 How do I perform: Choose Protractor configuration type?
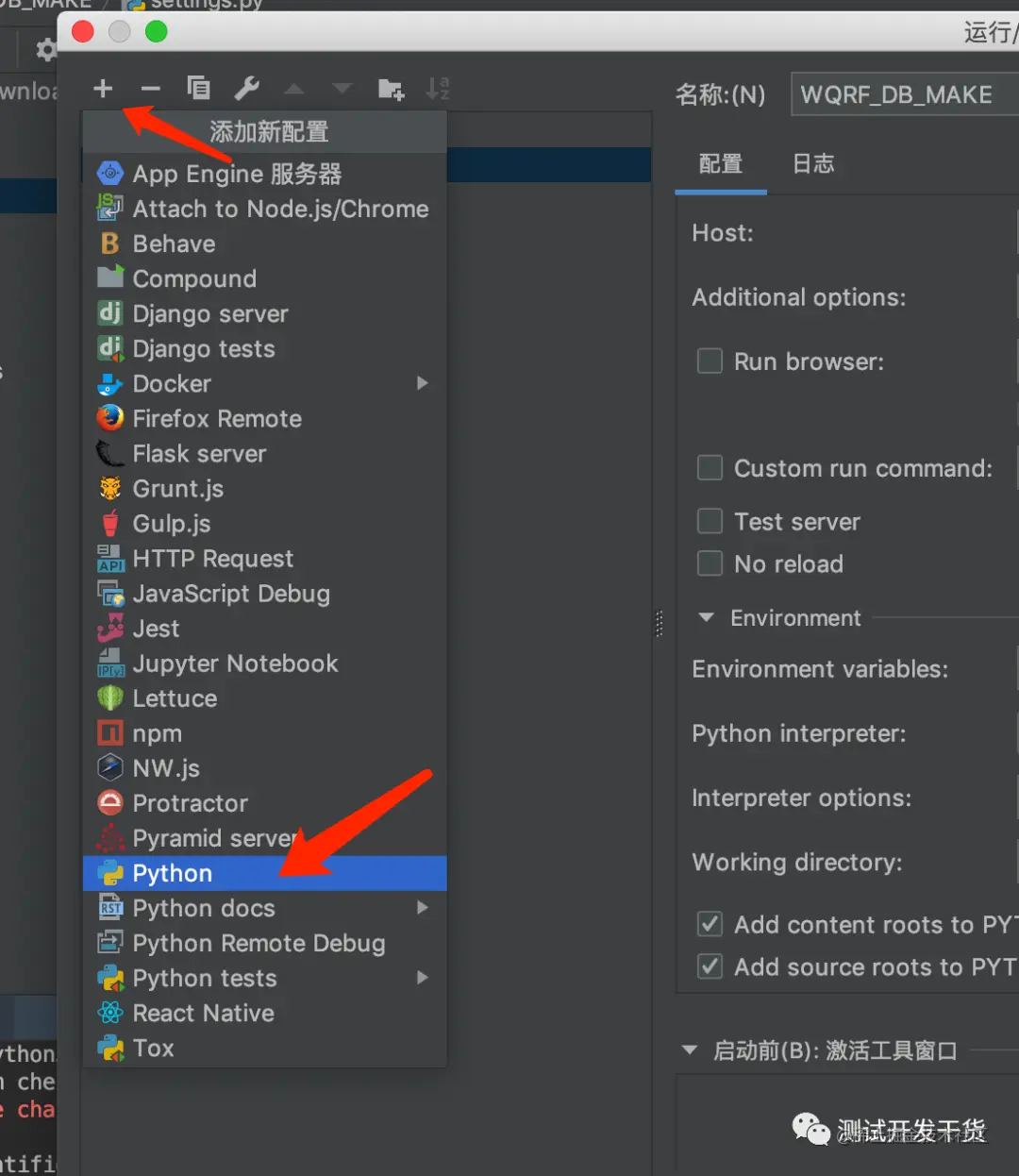[265, 803]
